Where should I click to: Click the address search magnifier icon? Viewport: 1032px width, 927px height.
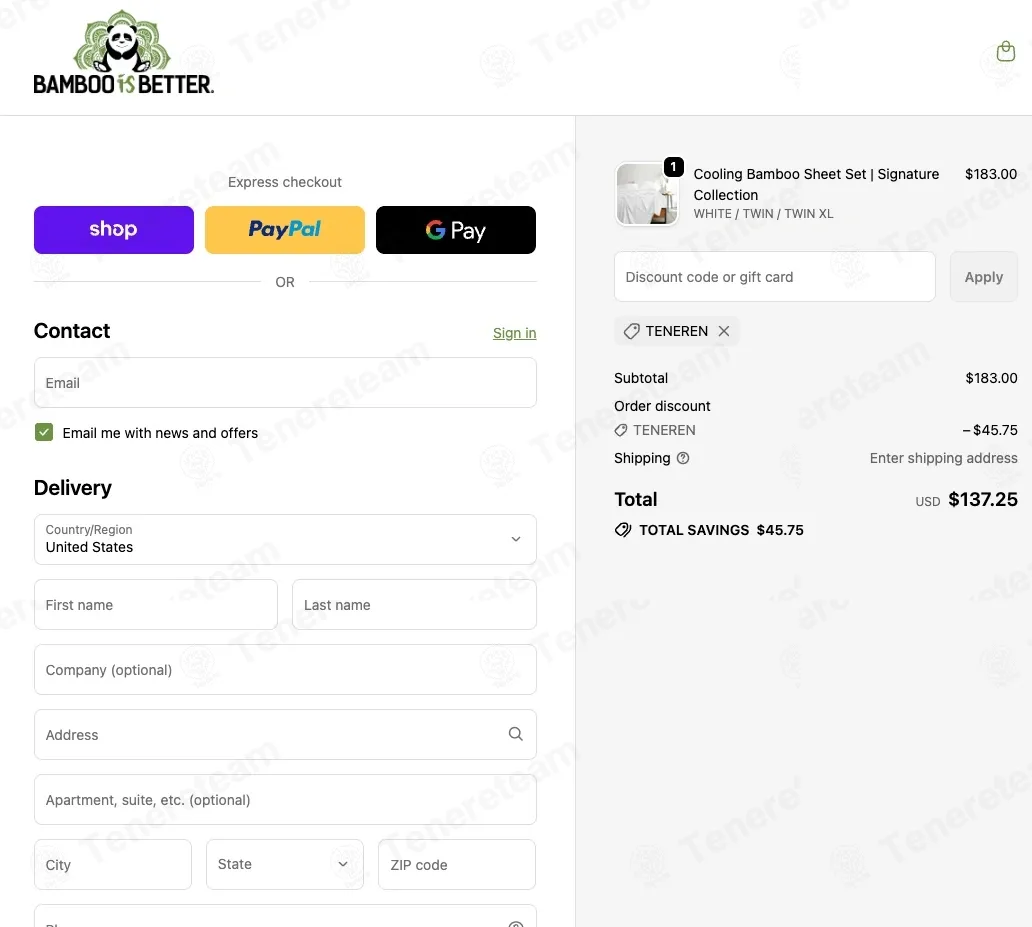click(x=515, y=734)
